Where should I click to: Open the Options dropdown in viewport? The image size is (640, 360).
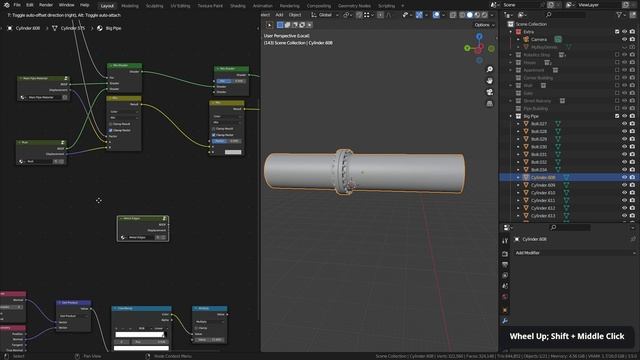click(484, 25)
